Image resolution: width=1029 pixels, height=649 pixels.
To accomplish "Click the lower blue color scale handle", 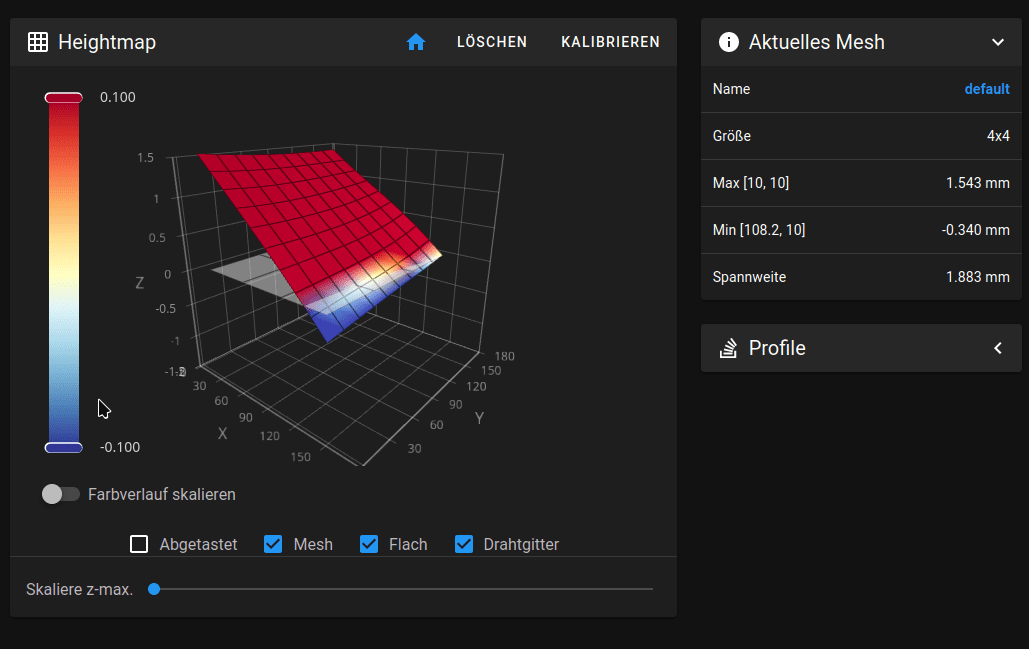I will [64, 448].
